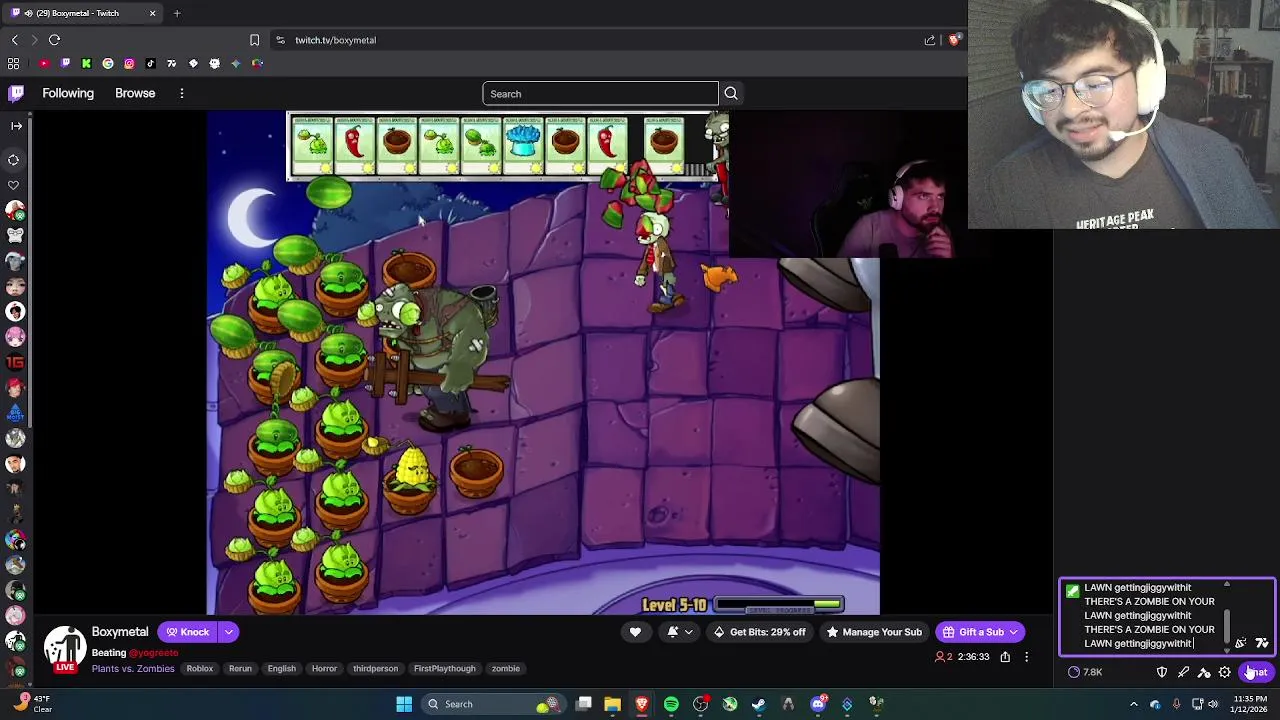Select the zombie tag
1280x720 pixels.
pos(506,669)
